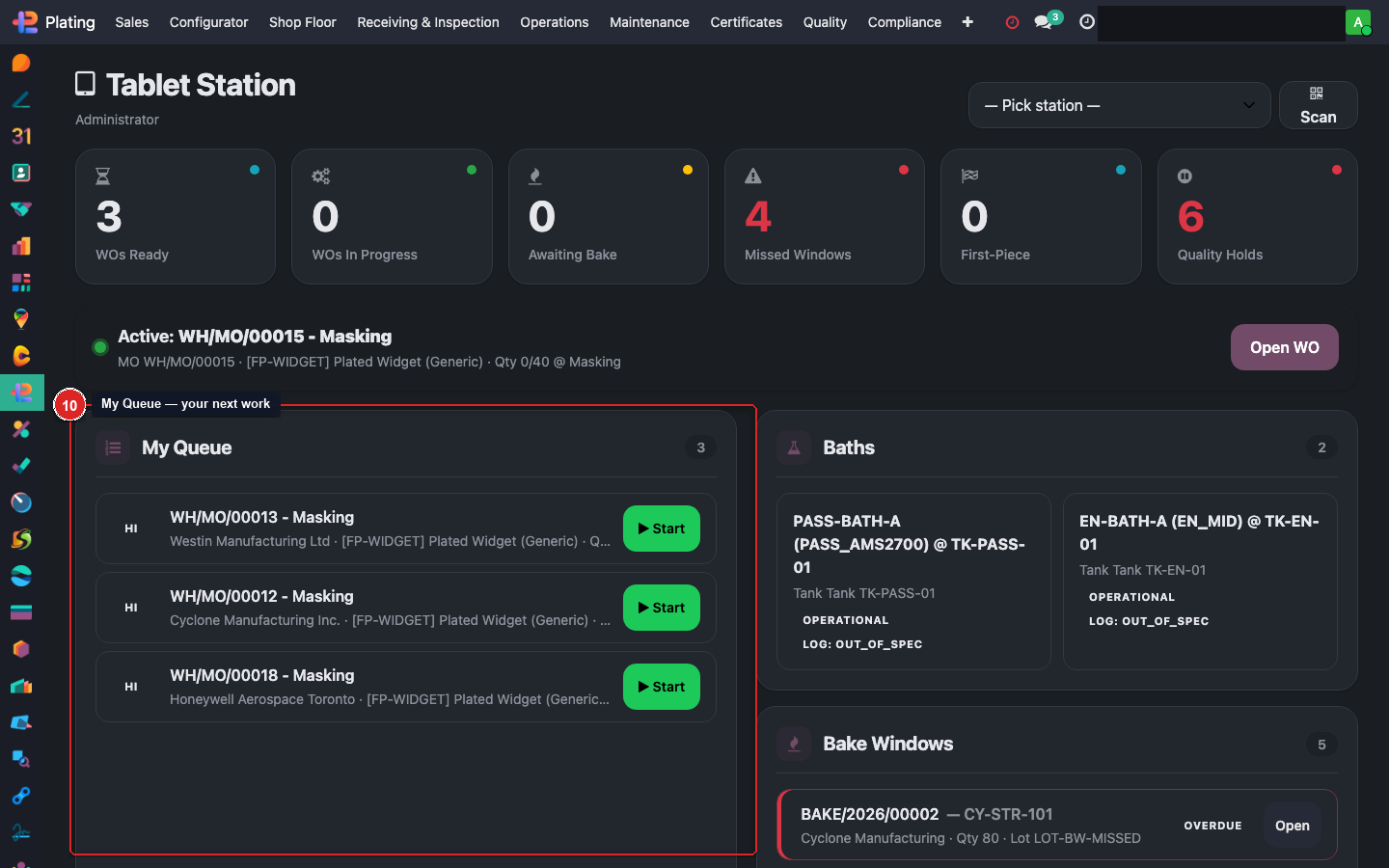
Task: Click the Scan button
Action: (1318, 105)
